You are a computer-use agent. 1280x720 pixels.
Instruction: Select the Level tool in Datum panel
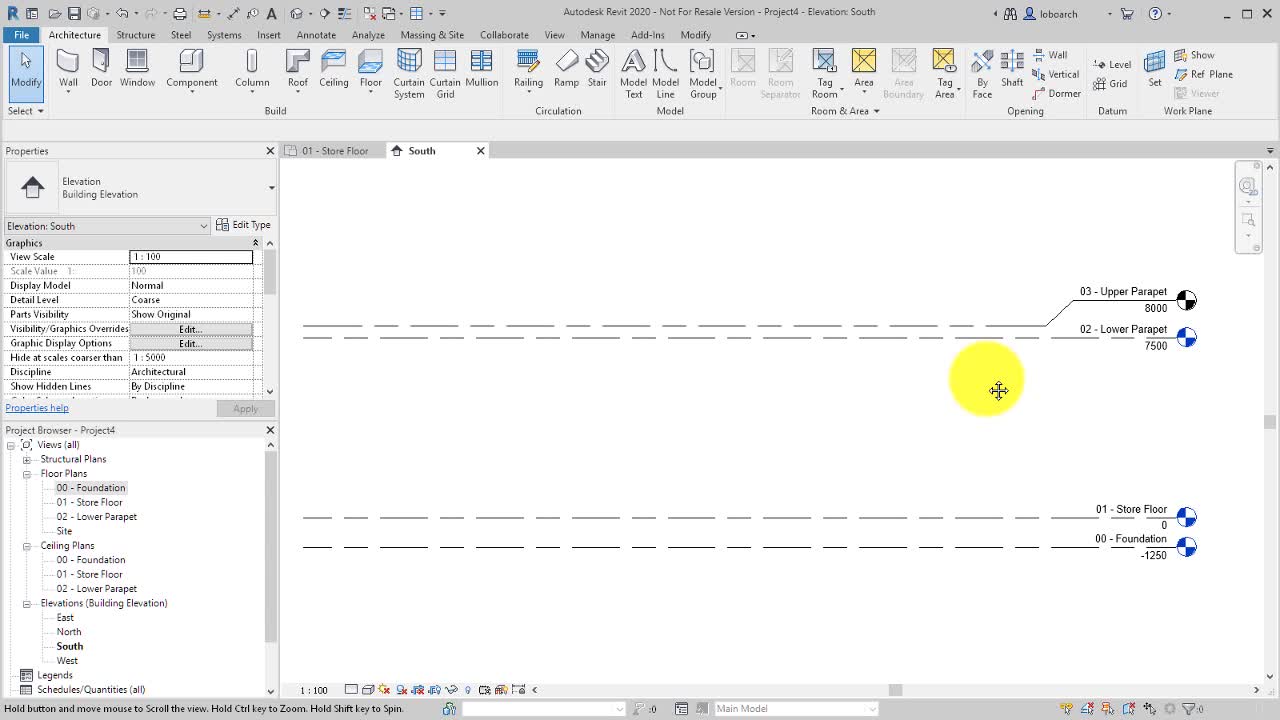tap(1113, 64)
